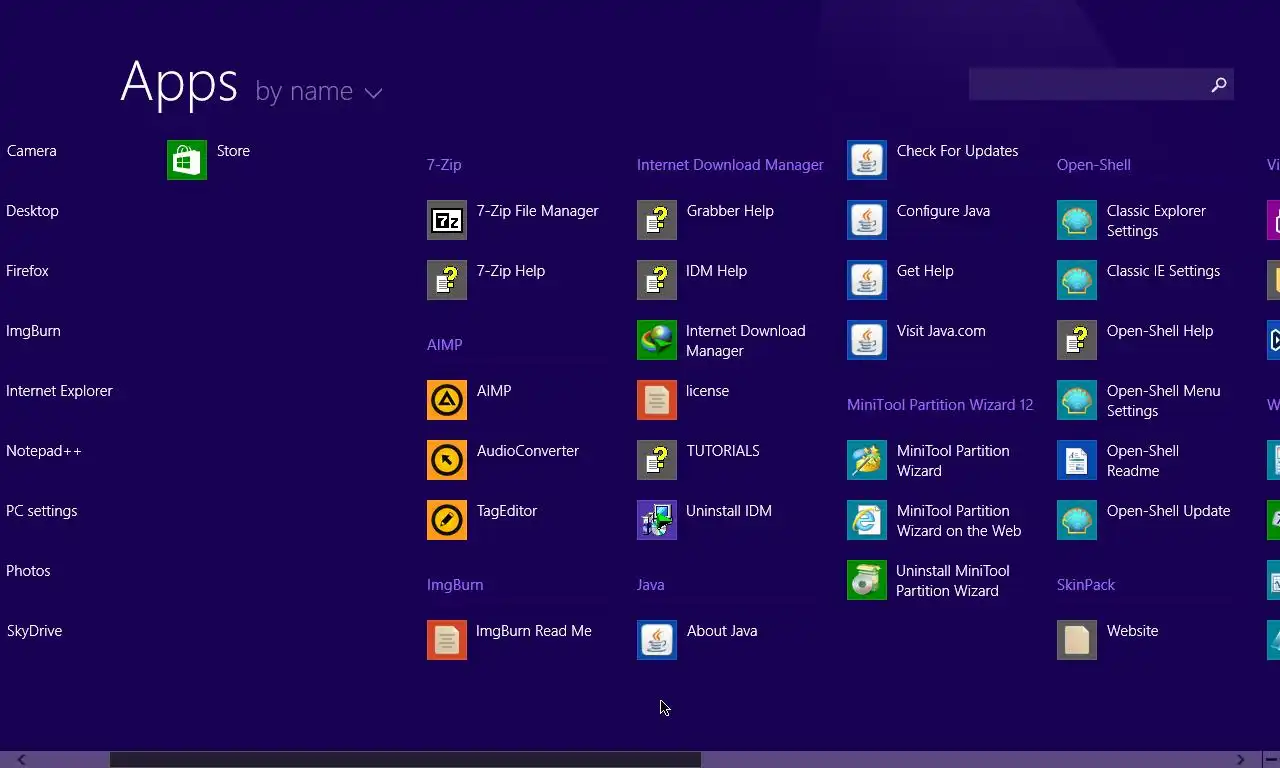Select the AIMP group header
The width and height of the screenshot is (1280, 768).
444,345
